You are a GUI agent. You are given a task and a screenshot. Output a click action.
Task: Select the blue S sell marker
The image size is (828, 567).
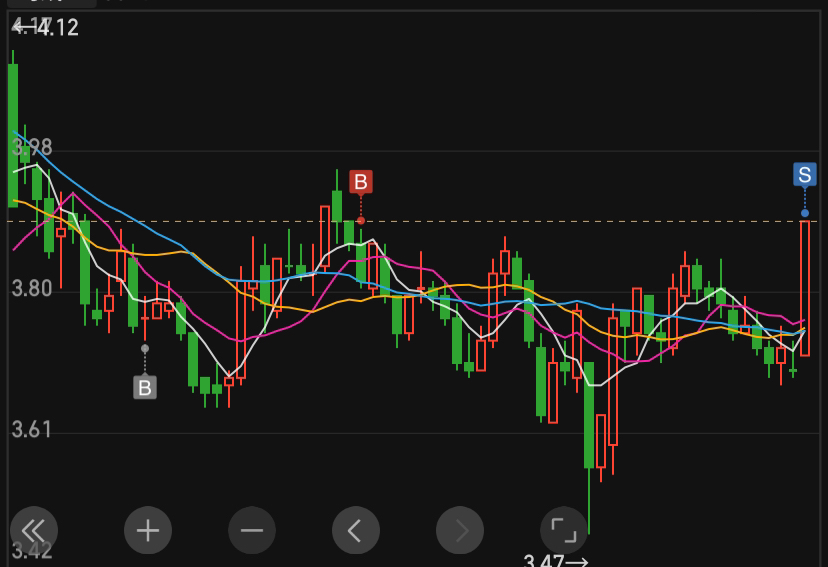click(805, 175)
